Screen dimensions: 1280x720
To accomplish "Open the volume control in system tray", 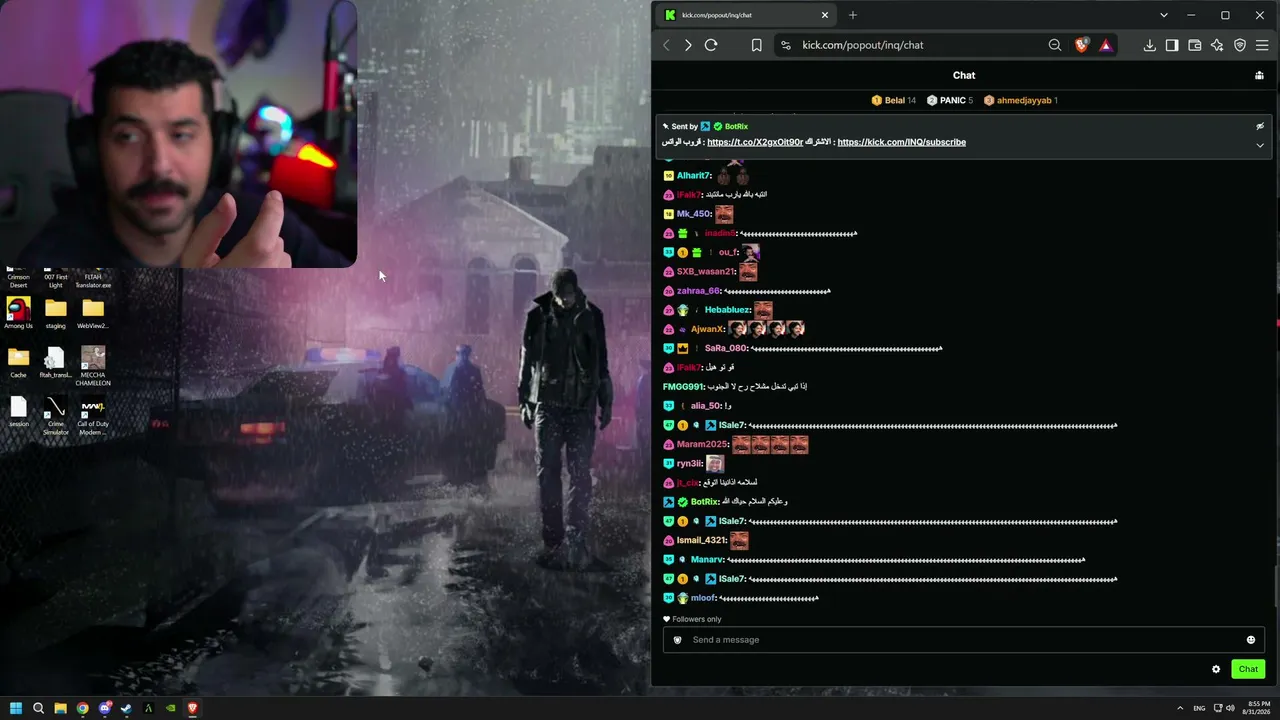I will tap(1230, 708).
